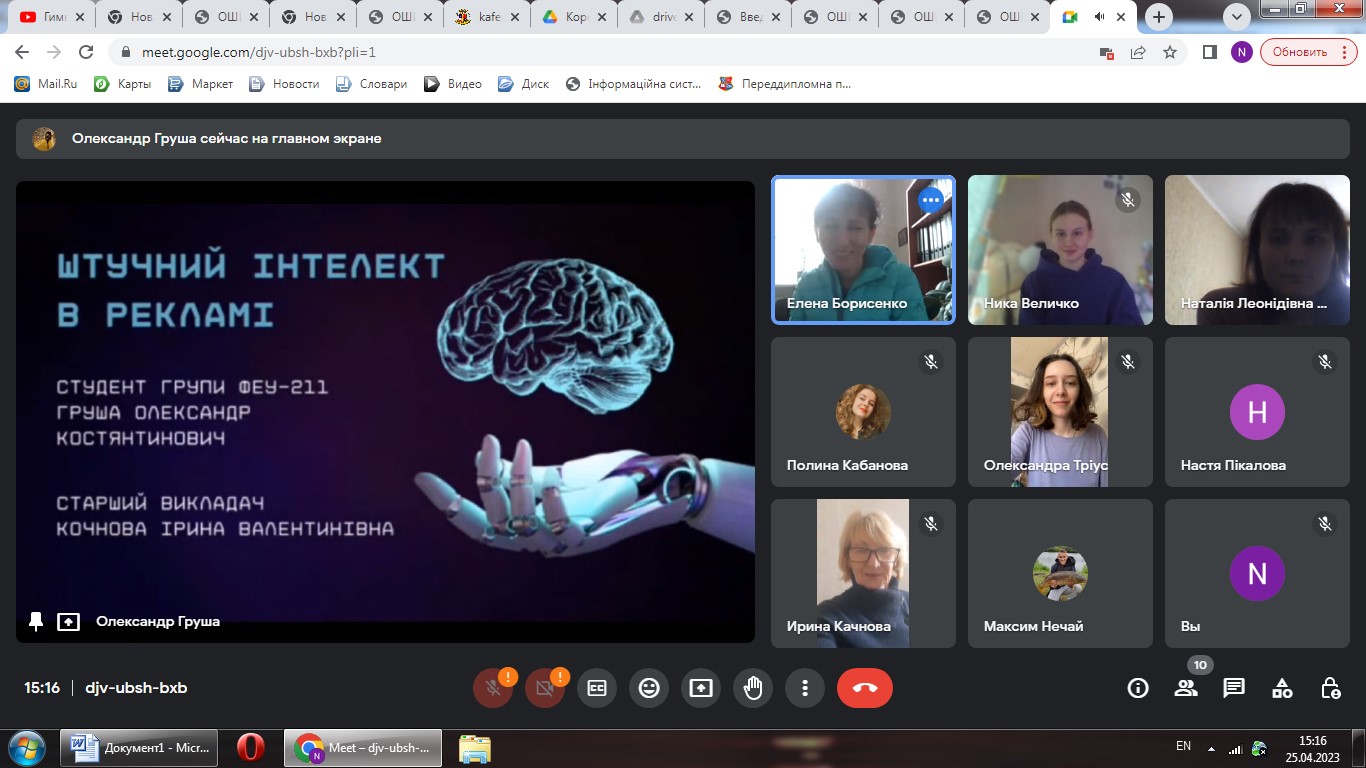
Task: Open more options three-dot menu
Action: 805,688
